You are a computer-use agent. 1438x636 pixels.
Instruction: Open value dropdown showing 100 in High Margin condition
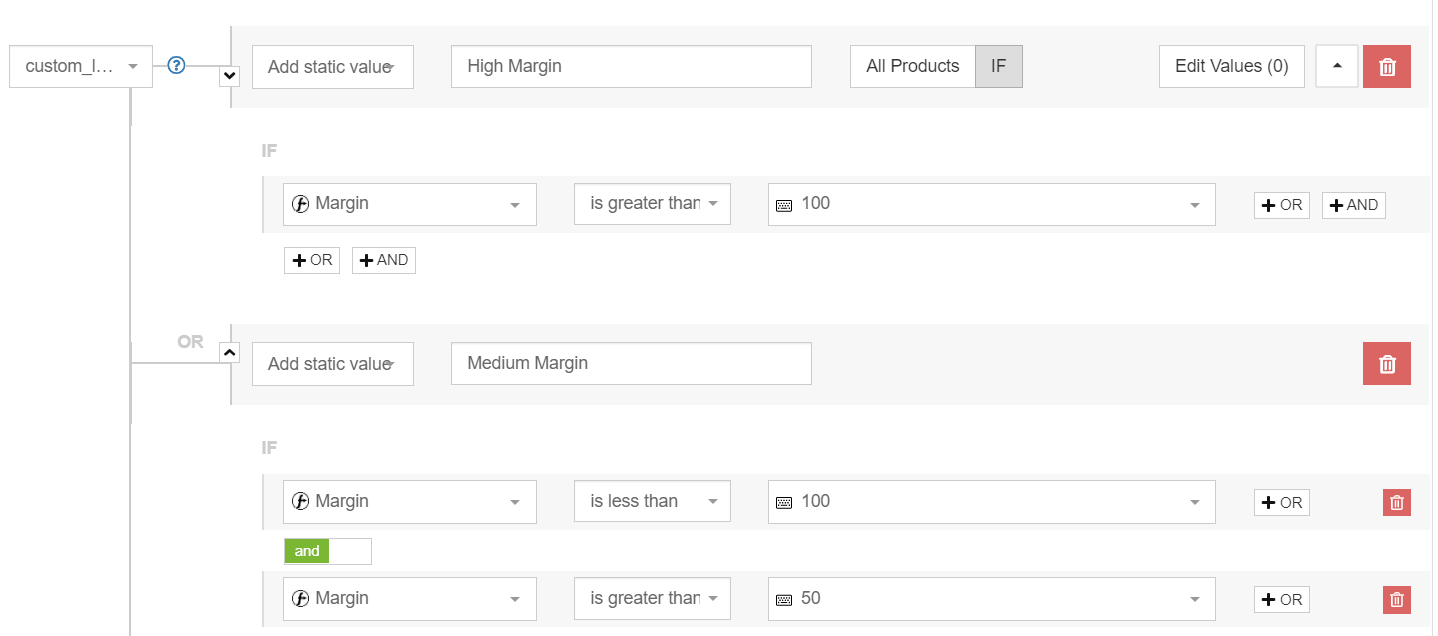click(992, 204)
